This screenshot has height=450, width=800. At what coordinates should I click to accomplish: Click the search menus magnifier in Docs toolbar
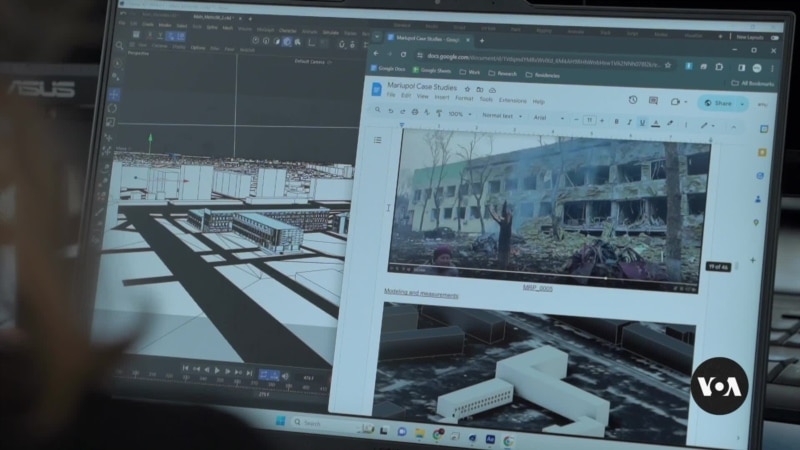(378, 110)
